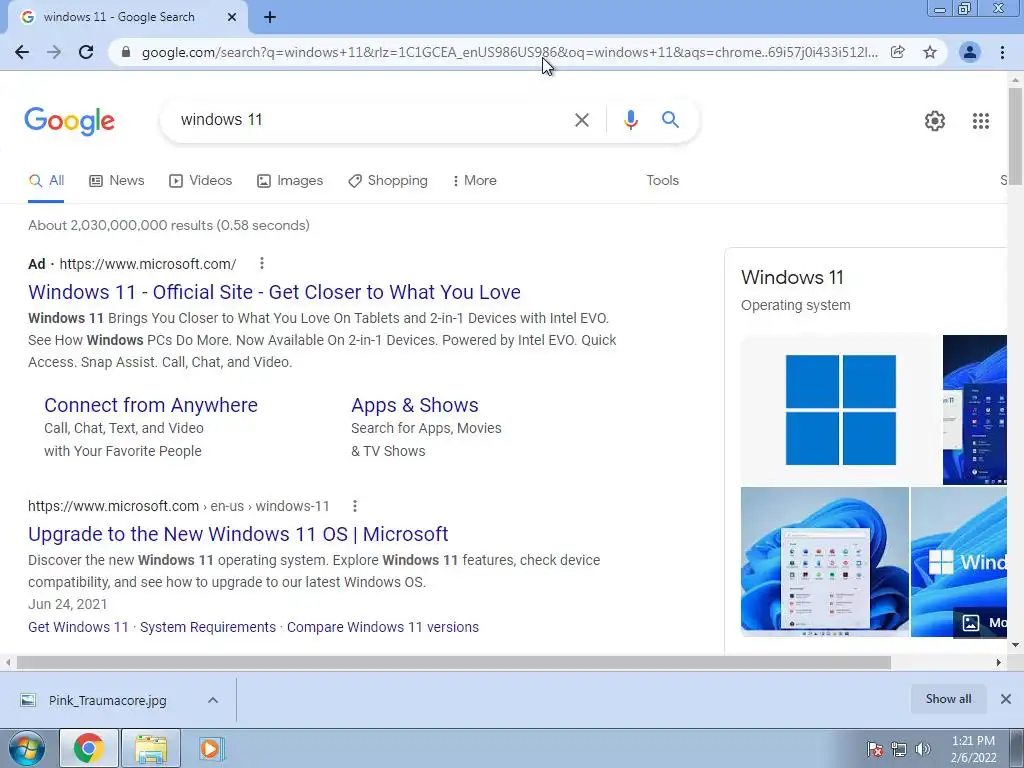Viewport: 1024px width, 768px height.
Task: Open Windows Media Player from taskbar
Action: coord(210,748)
